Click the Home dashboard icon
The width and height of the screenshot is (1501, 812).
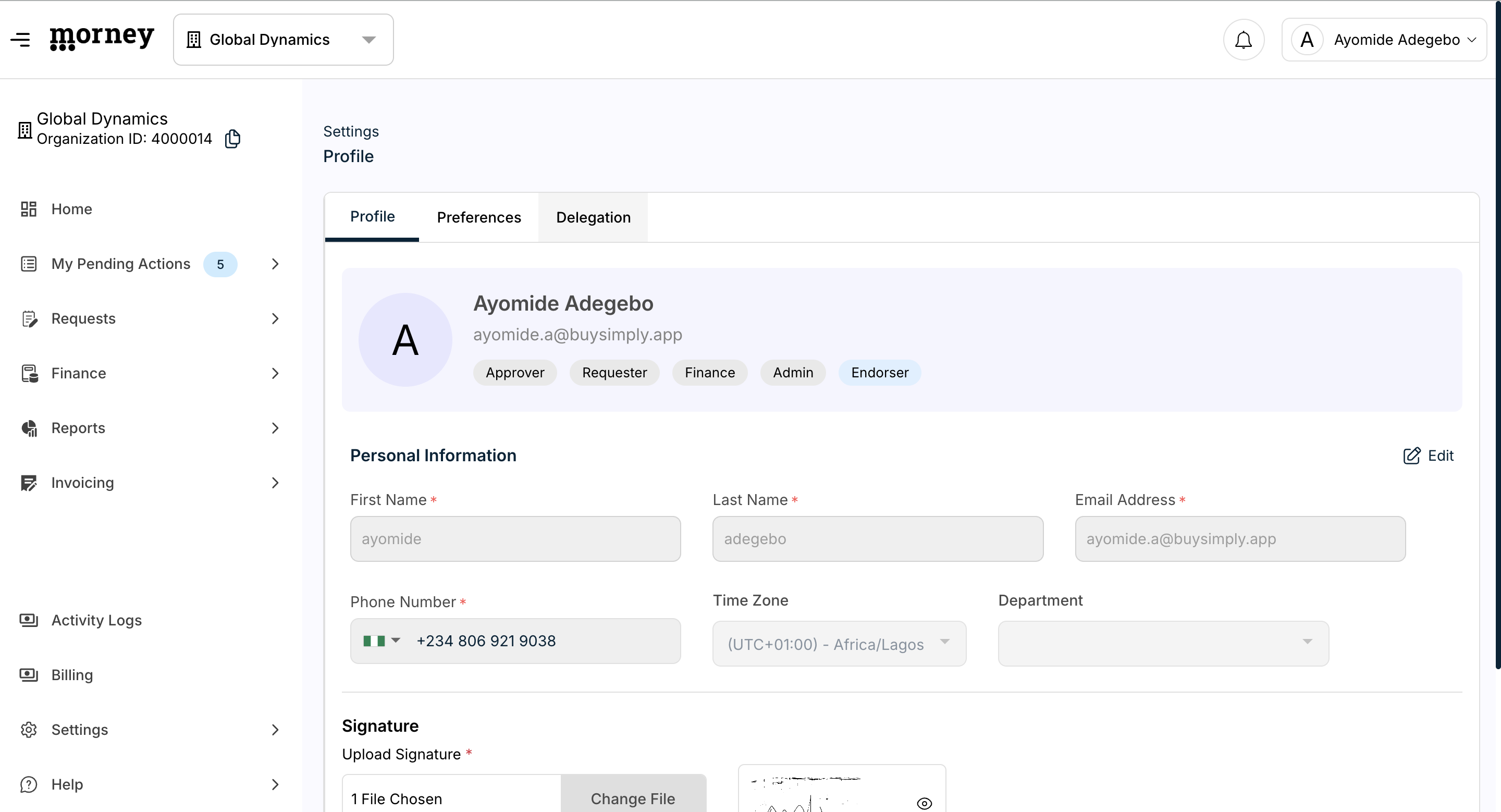pyautogui.click(x=29, y=209)
